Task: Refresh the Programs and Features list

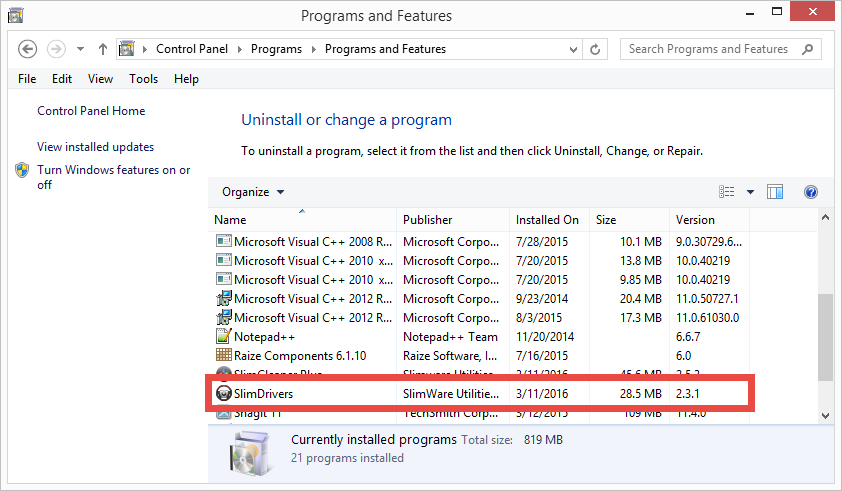Action: coord(595,49)
